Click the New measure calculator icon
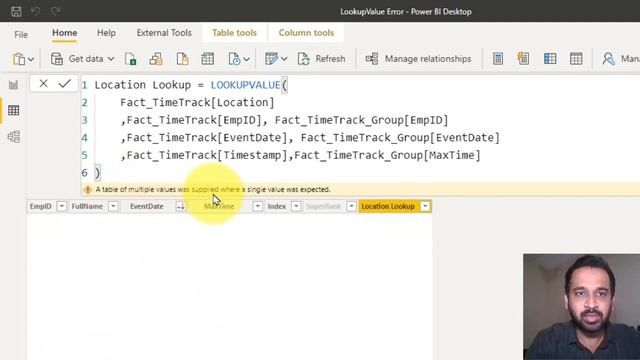Screen dimensions: 640x360 click(x=498, y=59)
